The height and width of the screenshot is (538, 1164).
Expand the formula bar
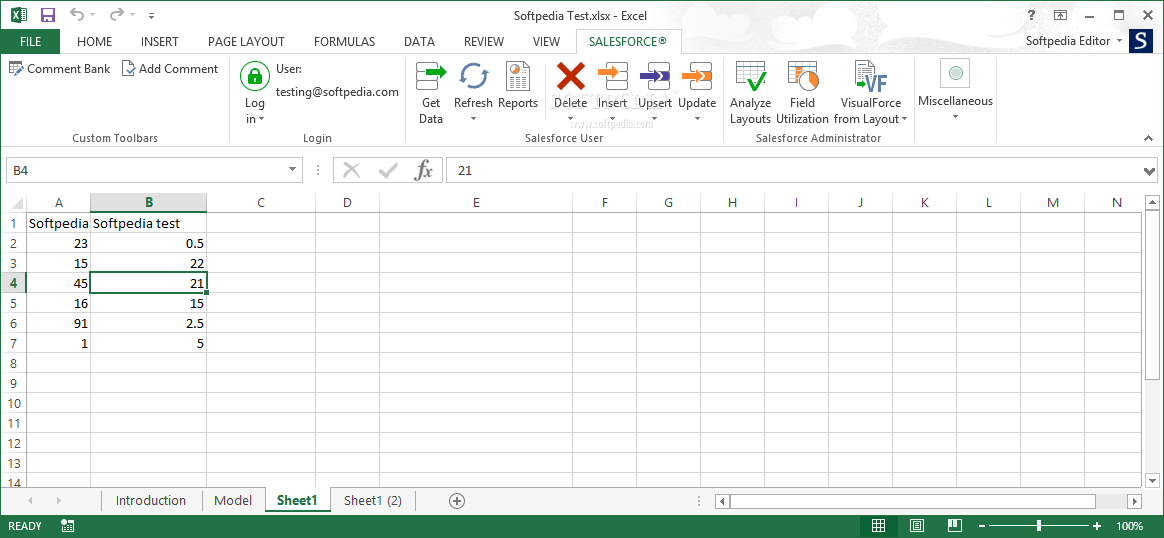coord(1151,171)
